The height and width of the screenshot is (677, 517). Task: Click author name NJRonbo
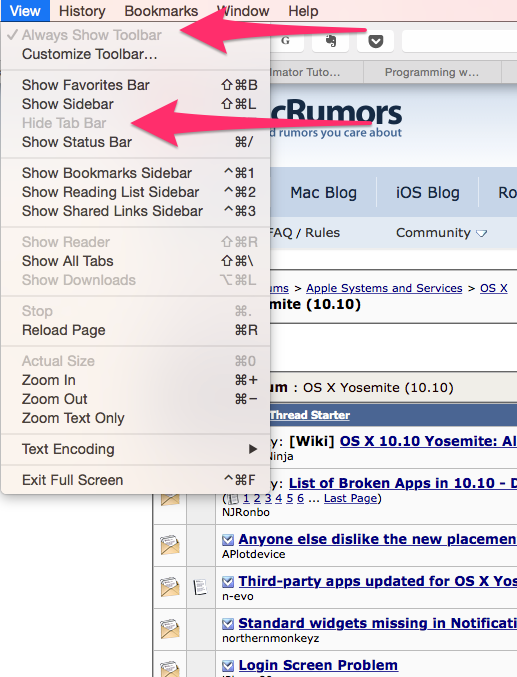pos(246,512)
